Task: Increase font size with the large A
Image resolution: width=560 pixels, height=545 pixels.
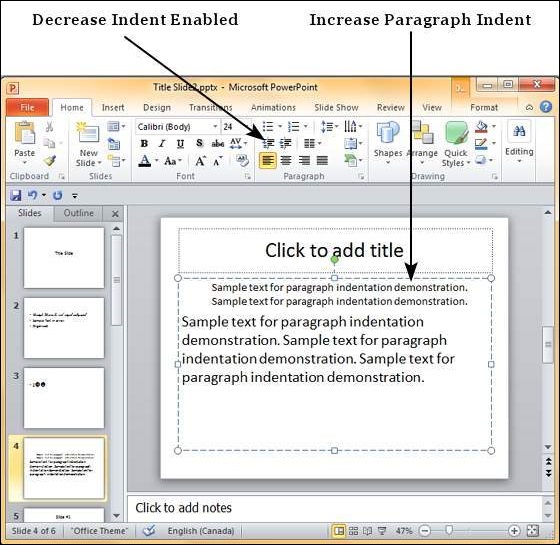Action: tap(200, 161)
